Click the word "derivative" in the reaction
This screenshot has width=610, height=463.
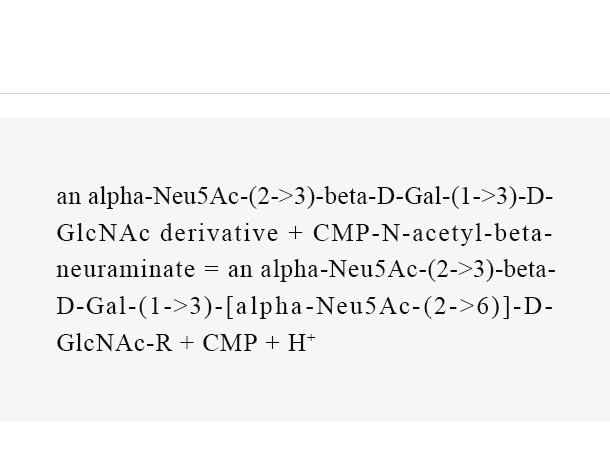tap(219, 233)
